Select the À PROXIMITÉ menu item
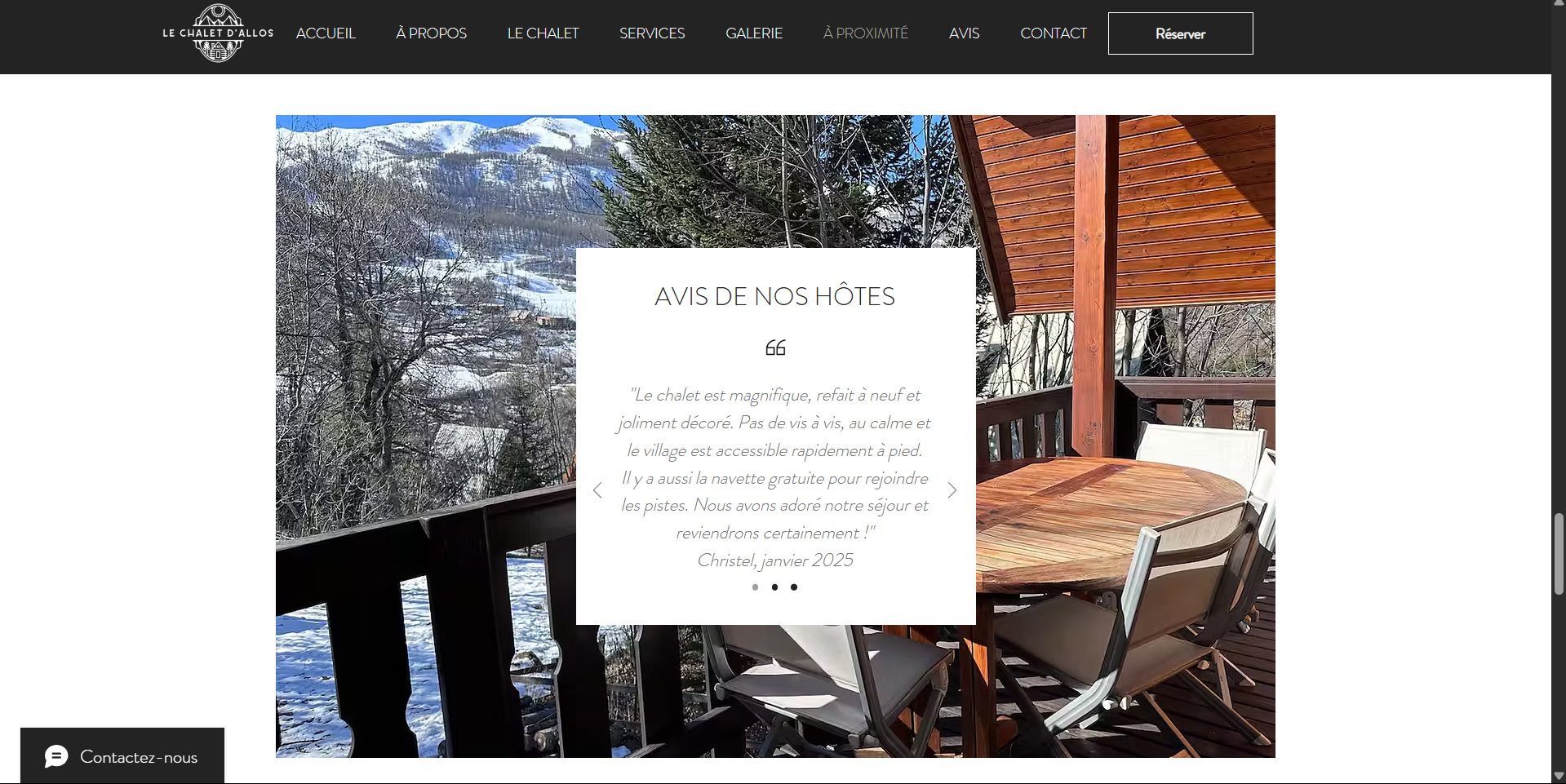Viewport: 1566px width, 784px height. tap(865, 33)
